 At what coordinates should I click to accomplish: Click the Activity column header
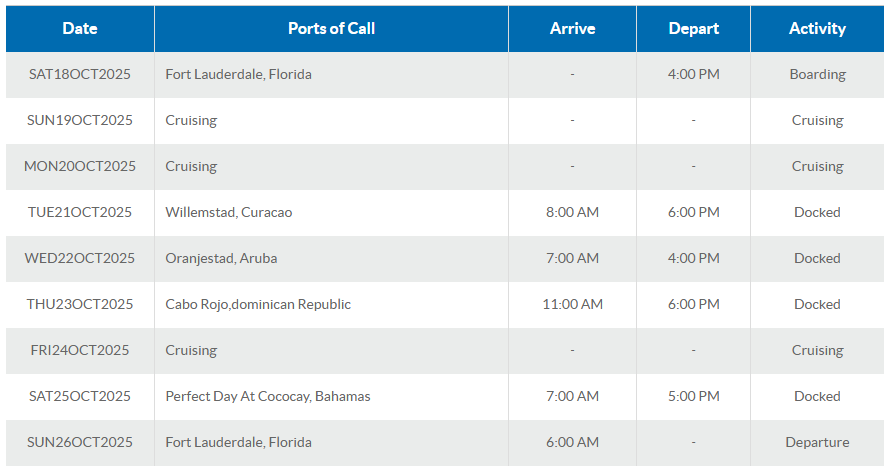point(817,29)
